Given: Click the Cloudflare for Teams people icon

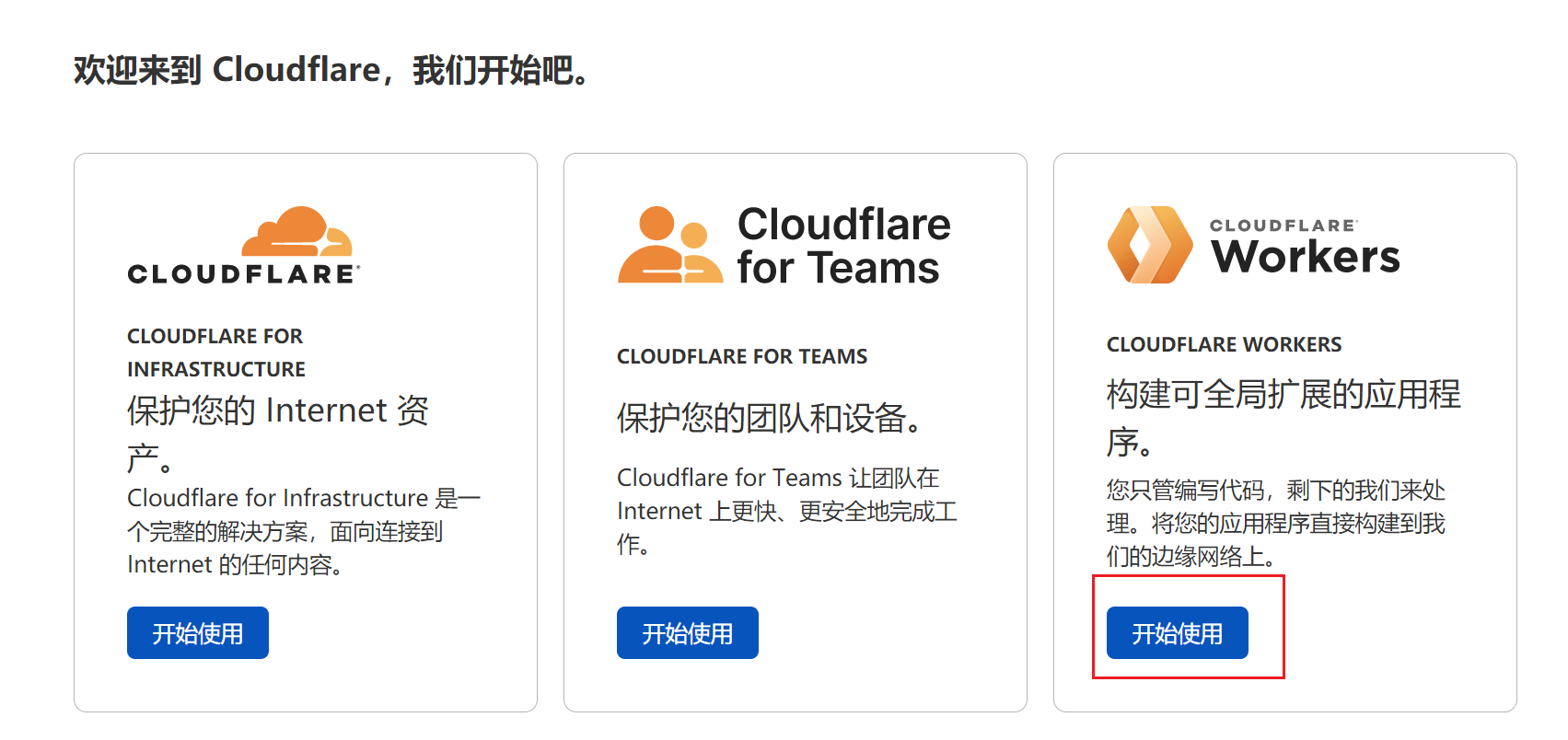Looking at the screenshot, I should (x=670, y=244).
